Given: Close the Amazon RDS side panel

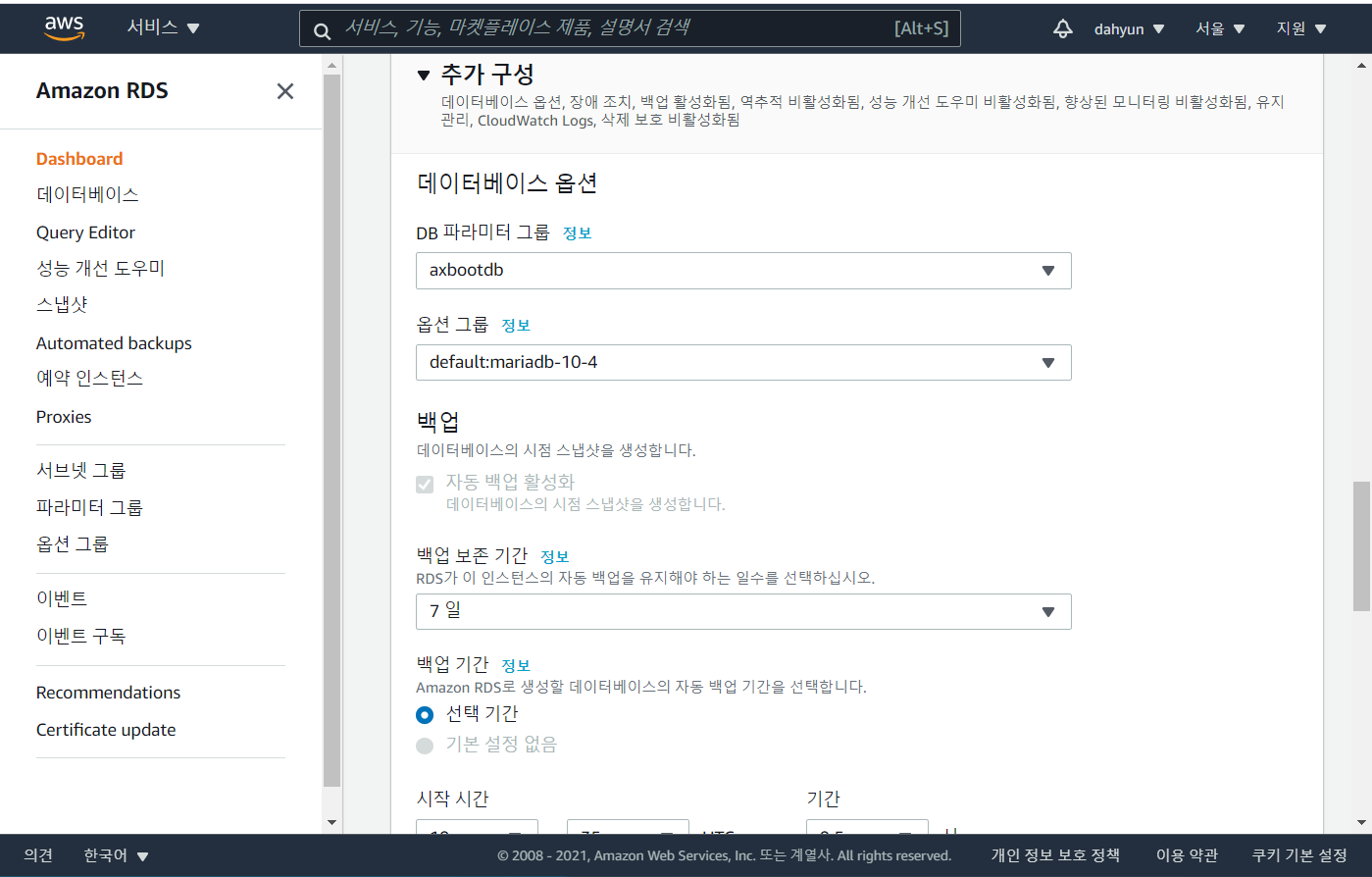Looking at the screenshot, I should pyautogui.click(x=285, y=91).
